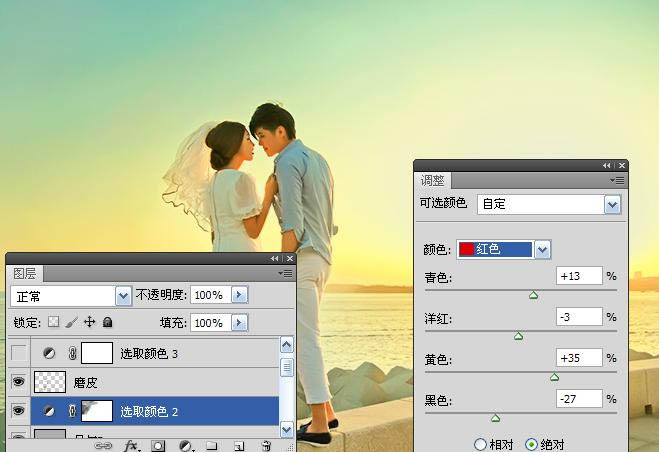Delete layer with trash icon
The width and height of the screenshot is (659, 452).
(266, 446)
